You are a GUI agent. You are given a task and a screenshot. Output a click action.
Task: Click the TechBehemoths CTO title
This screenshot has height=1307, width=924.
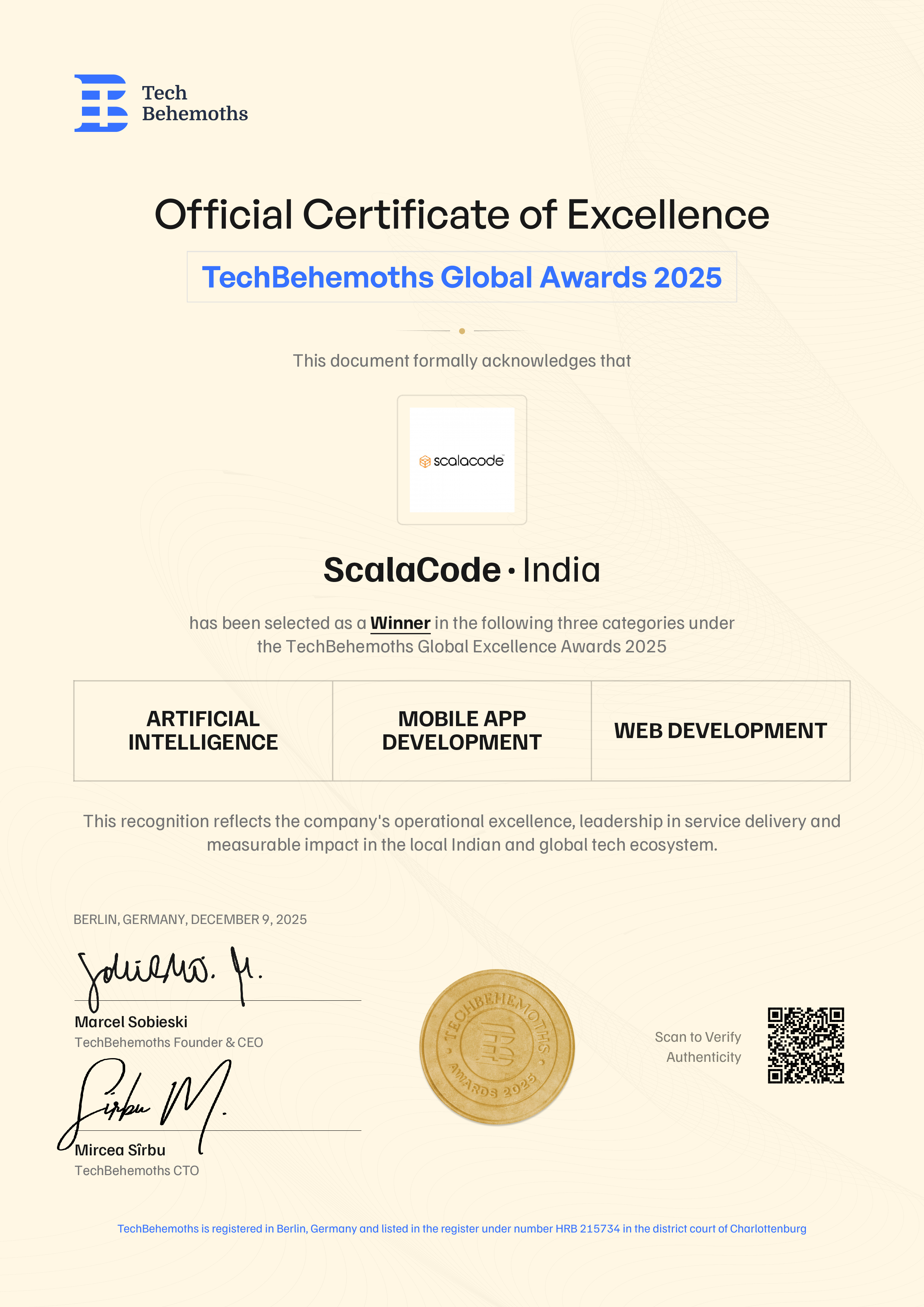[137, 1170]
